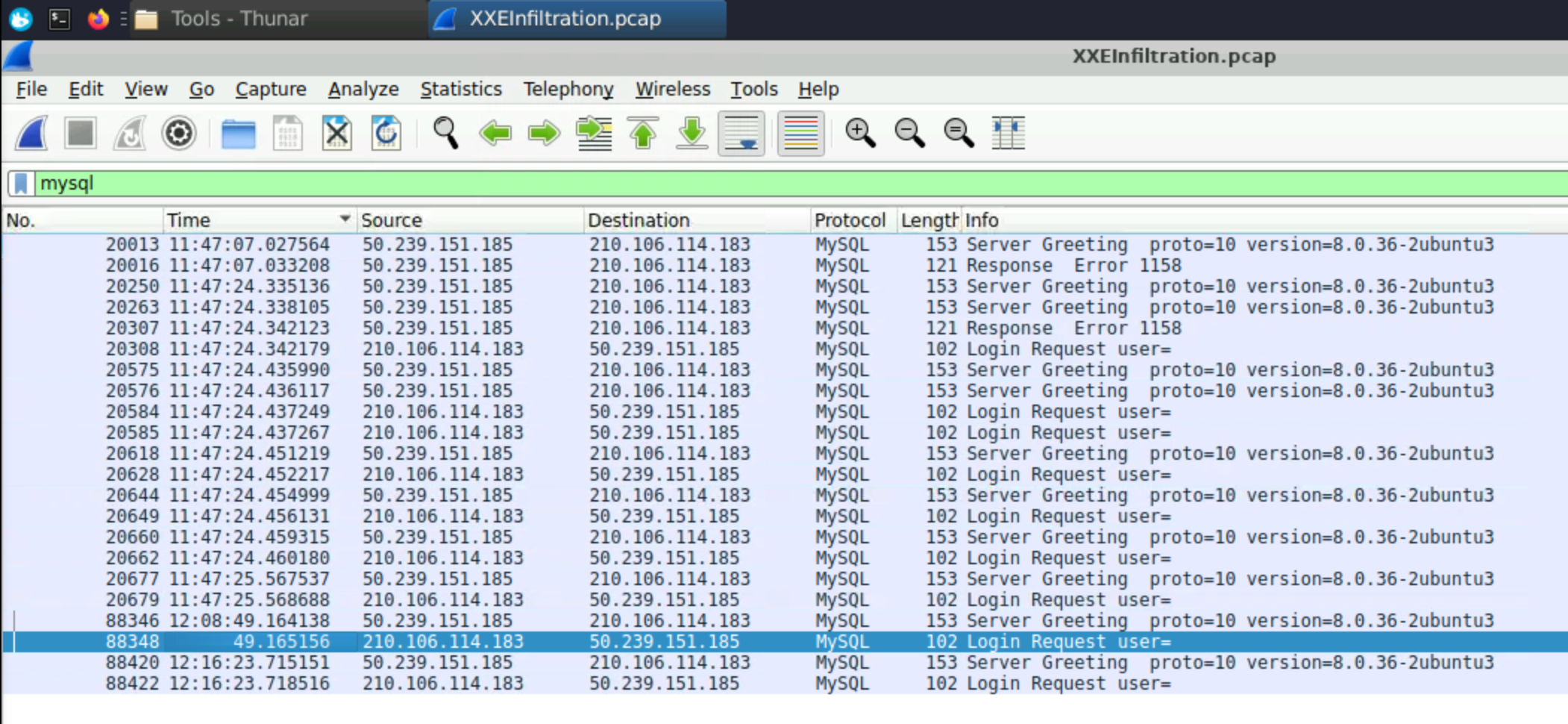This screenshot has height=724, width=1568.
Task: Open a capture file with the folder icon
Action: pos(239,134)
